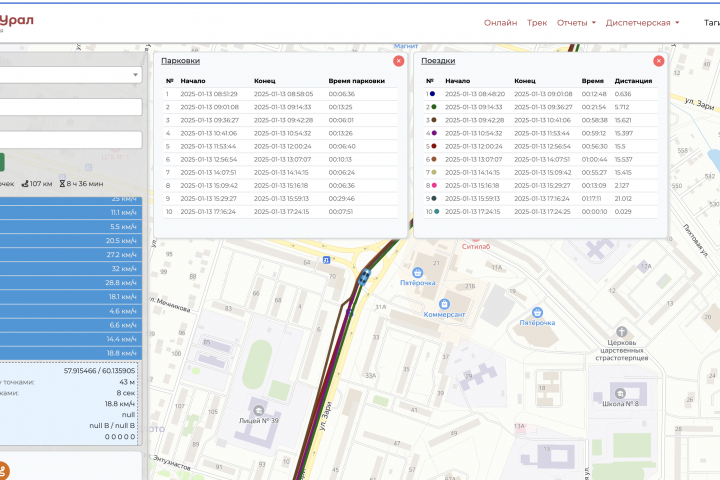Switch to the Онлайн section

(501, 23)
